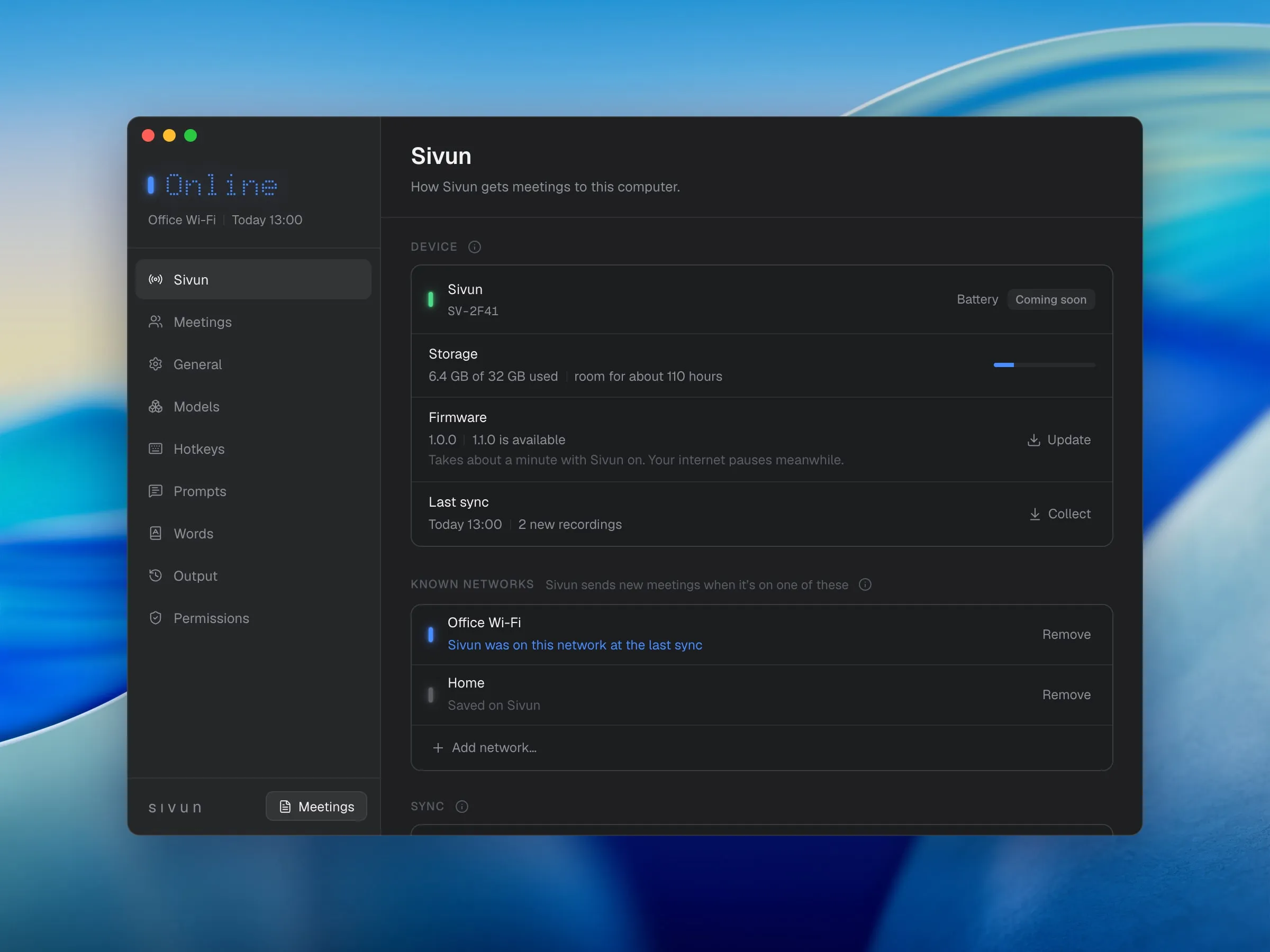
Task: Show info for Known Networks section
Action: click(x=865, y=584)
